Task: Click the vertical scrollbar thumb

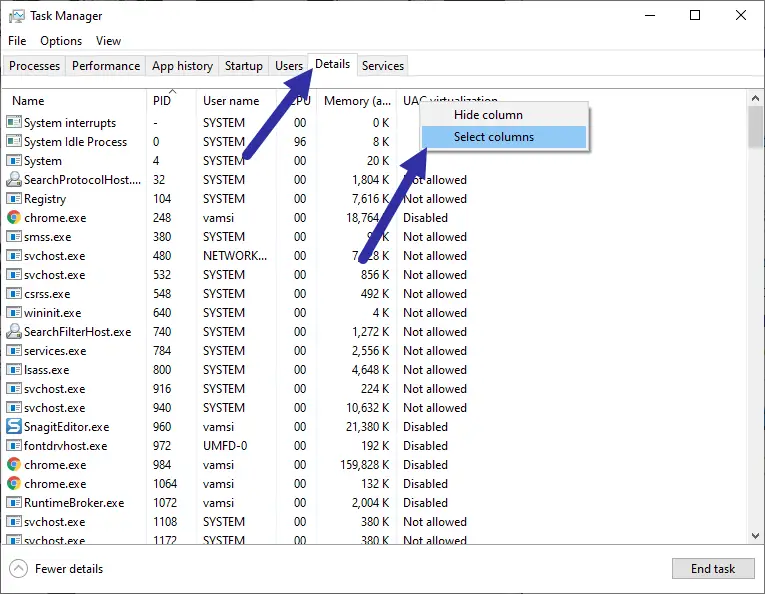Action: coord(755,127)
